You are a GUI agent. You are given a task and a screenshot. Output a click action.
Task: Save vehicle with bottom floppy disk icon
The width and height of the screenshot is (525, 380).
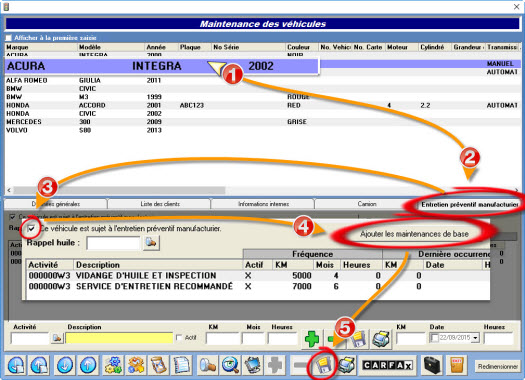(x=323, y=365)
